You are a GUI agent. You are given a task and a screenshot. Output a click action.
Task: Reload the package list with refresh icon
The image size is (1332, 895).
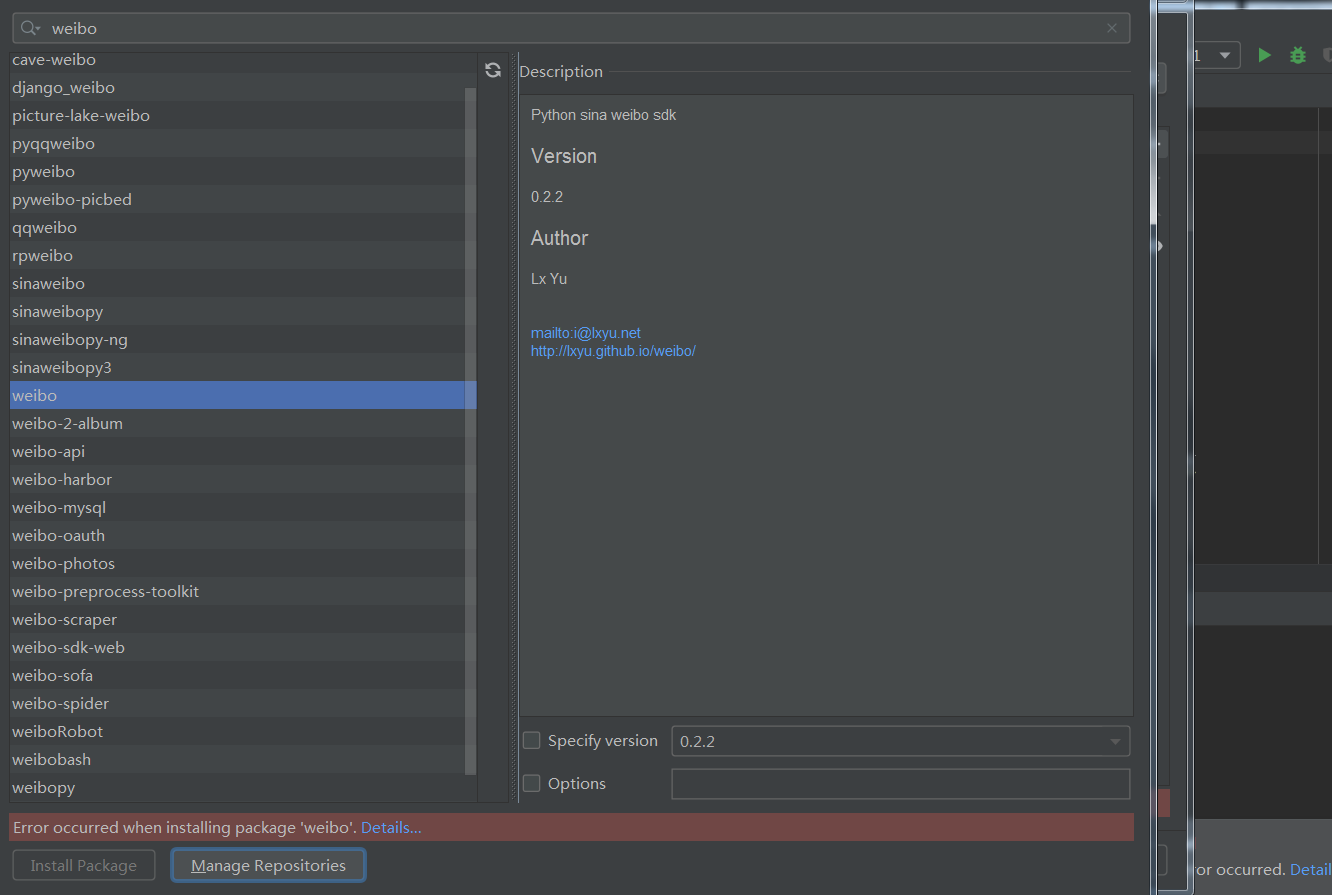[x=492, y=70]
